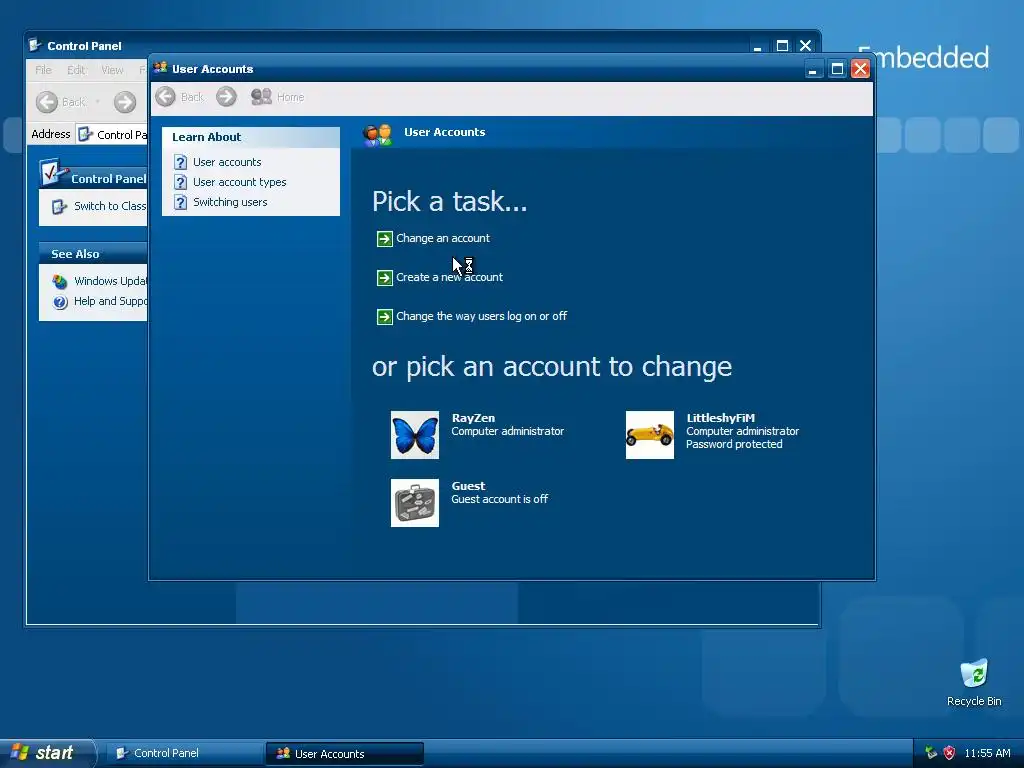Click the Back arrow in User Accounts toolbar
The image size is (1024, 768).
(x=165, y=97)
